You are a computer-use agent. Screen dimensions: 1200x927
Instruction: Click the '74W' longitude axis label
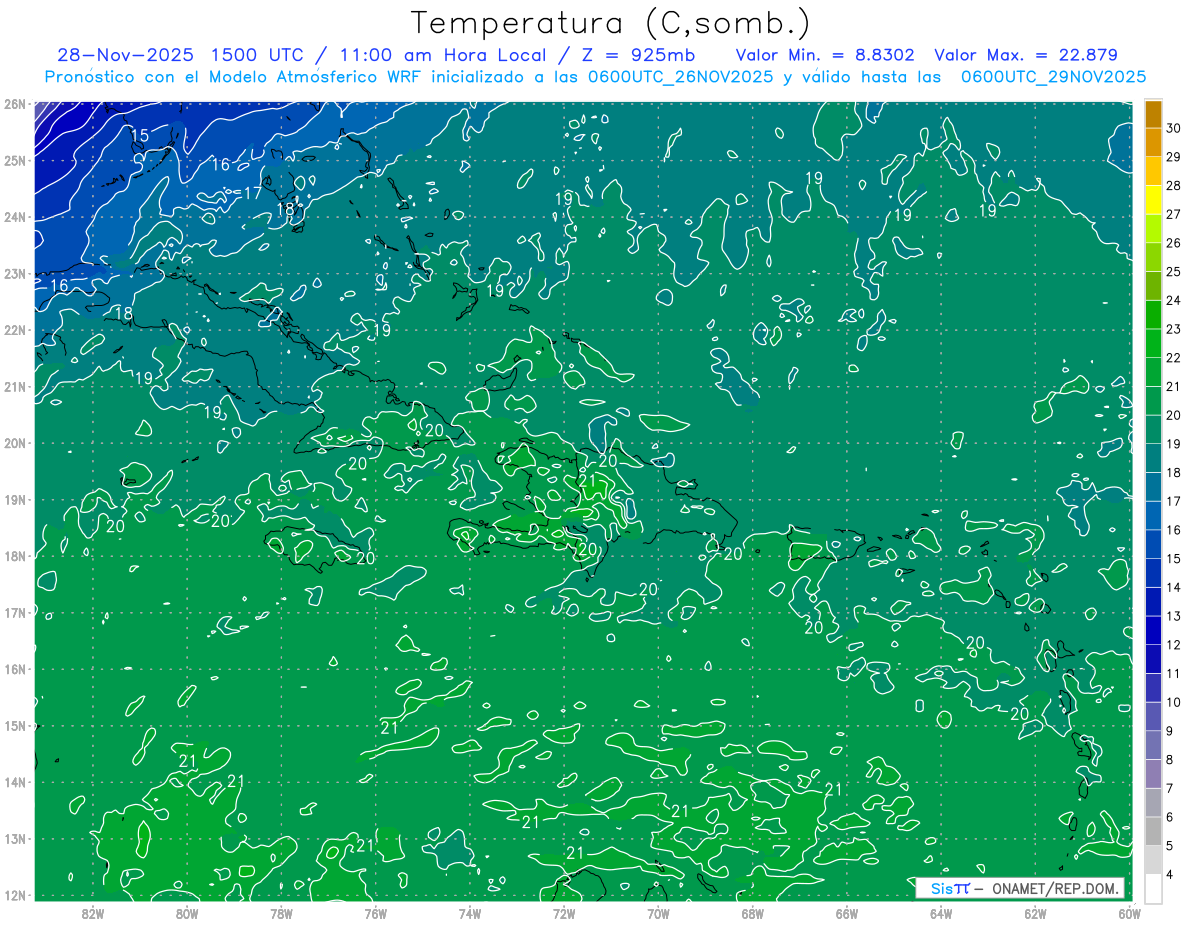click(470, 914)
